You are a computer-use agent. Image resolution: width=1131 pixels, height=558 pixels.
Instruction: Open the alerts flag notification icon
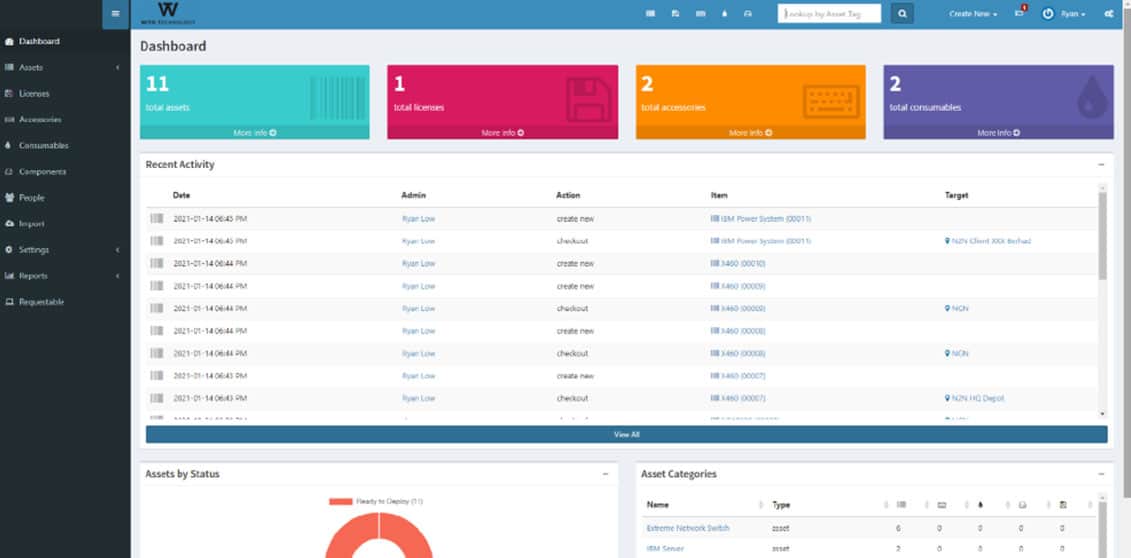tap(1020, 12)
